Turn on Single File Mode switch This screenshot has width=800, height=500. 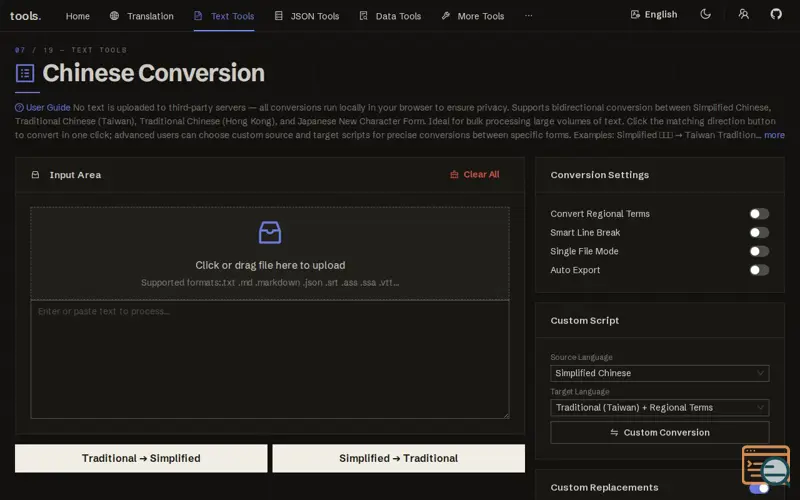(x=759, y=252)
